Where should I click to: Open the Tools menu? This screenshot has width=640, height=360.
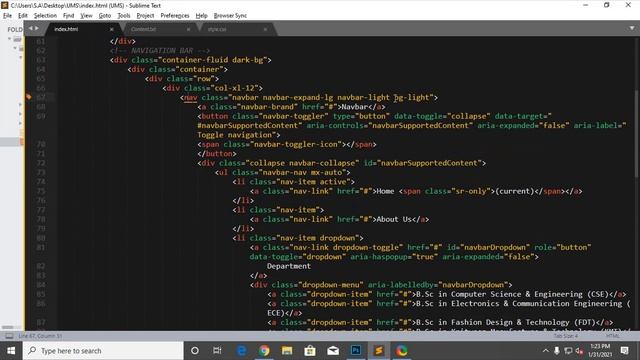point(124,16)
